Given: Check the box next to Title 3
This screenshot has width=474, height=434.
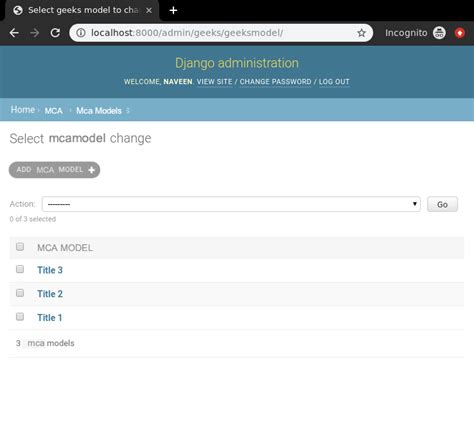Looking at the screenshot, I should point(20,269).
